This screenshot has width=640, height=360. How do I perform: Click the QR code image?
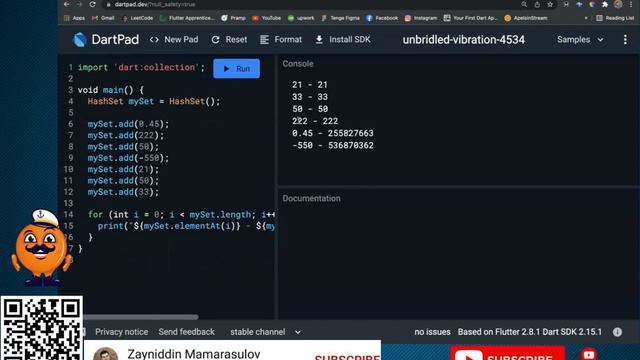[42, 329]
